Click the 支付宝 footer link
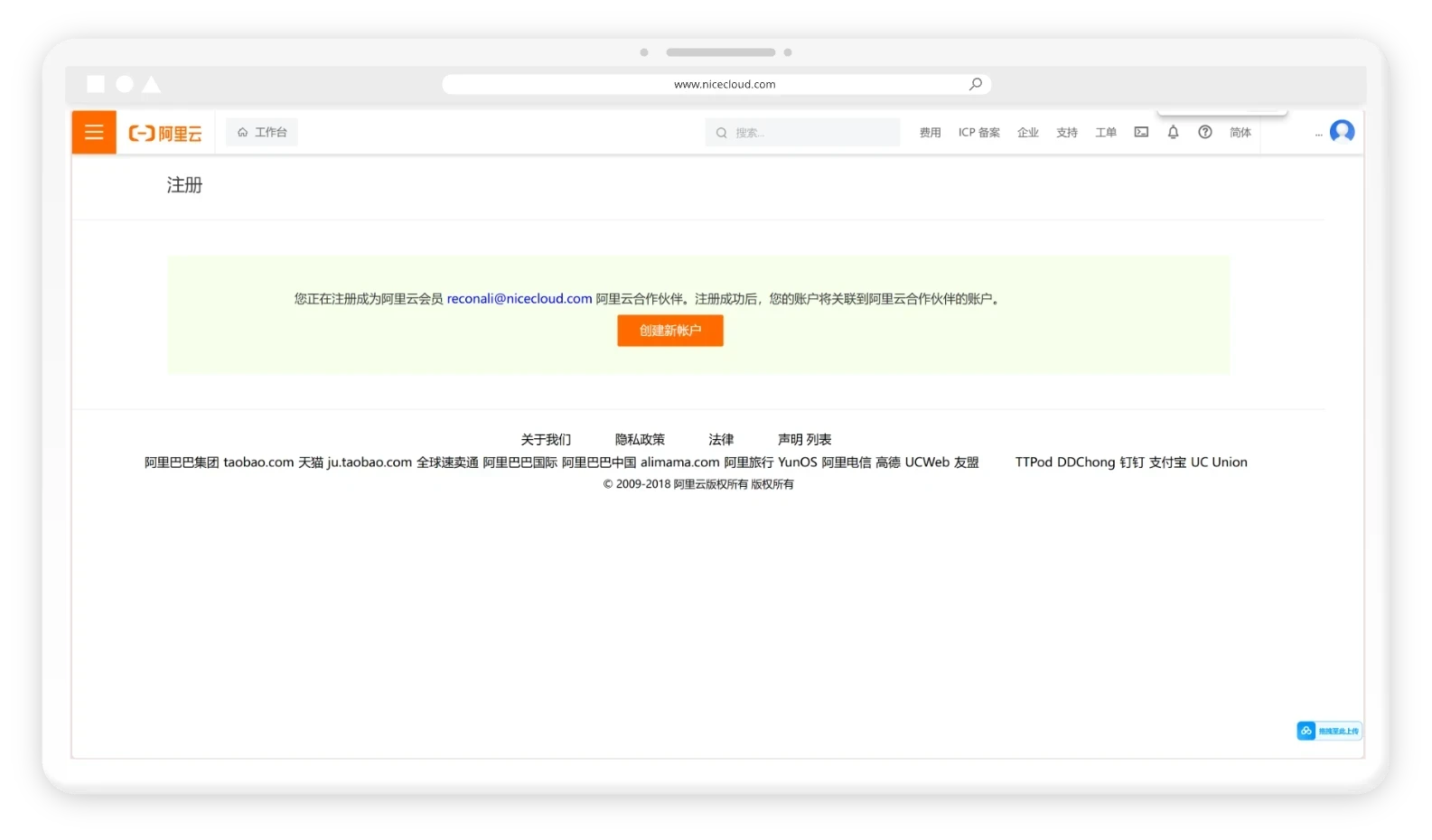 pos(1167,462)
